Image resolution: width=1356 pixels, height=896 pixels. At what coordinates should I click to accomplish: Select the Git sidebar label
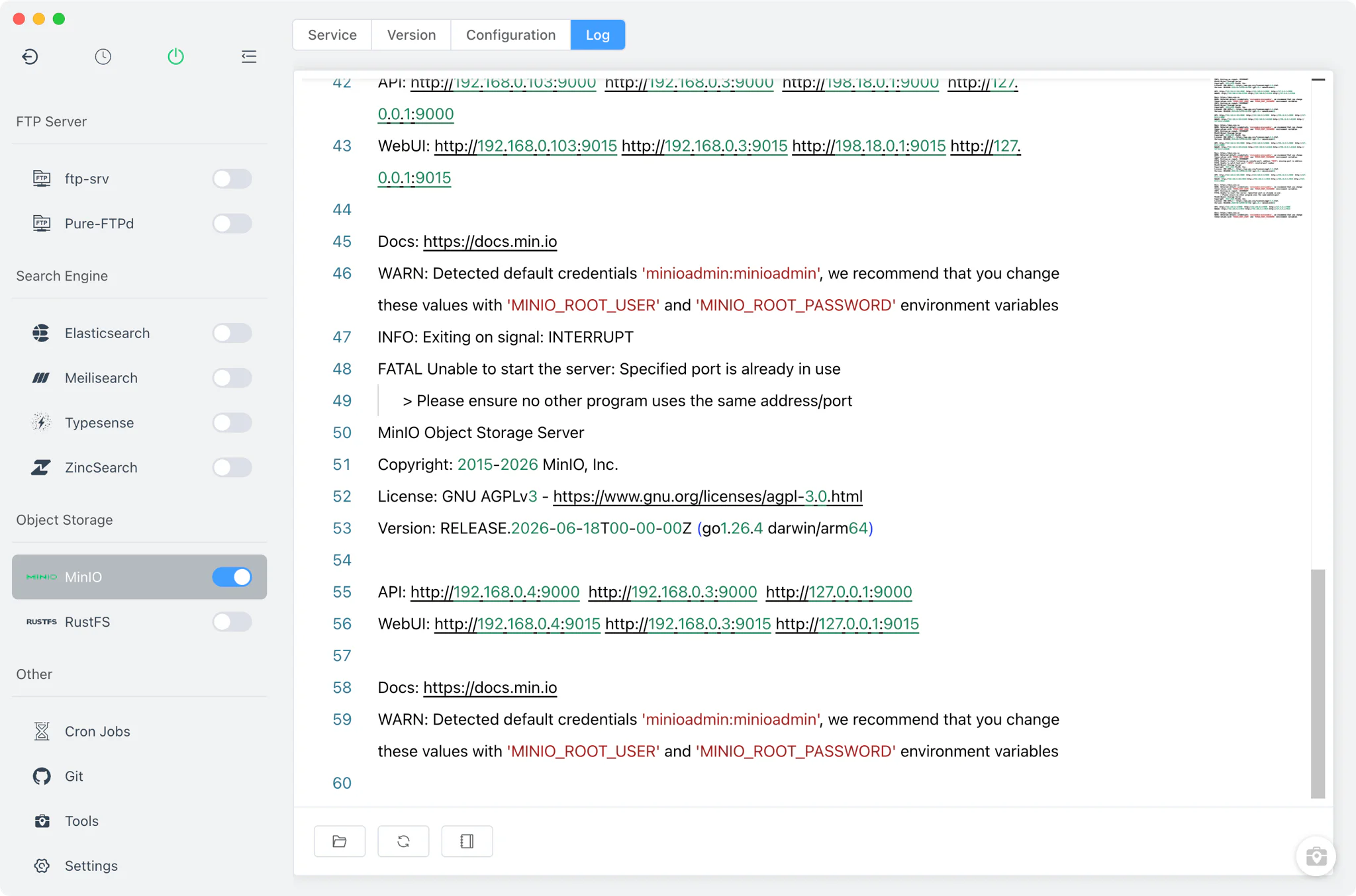click(x=74, y=776)
